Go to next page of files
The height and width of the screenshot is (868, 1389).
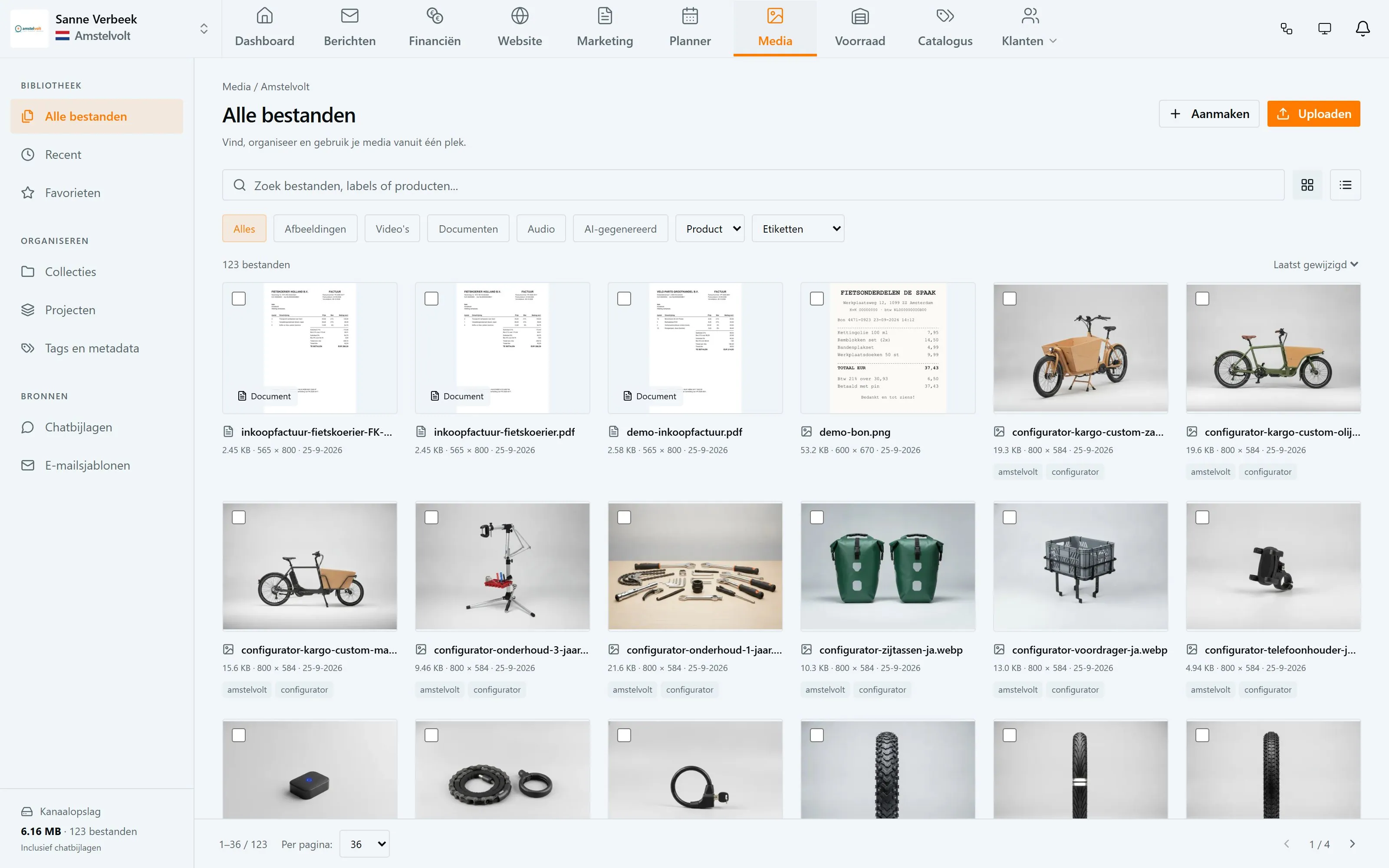(x=1352, y=844)
